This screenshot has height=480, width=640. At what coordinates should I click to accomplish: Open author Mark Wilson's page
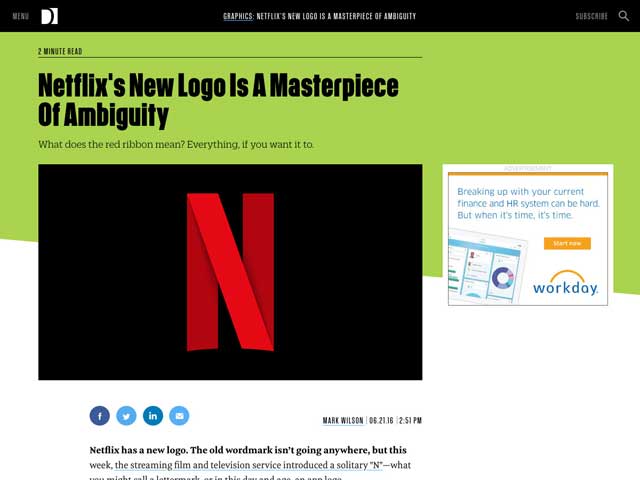tap(343, 420)
